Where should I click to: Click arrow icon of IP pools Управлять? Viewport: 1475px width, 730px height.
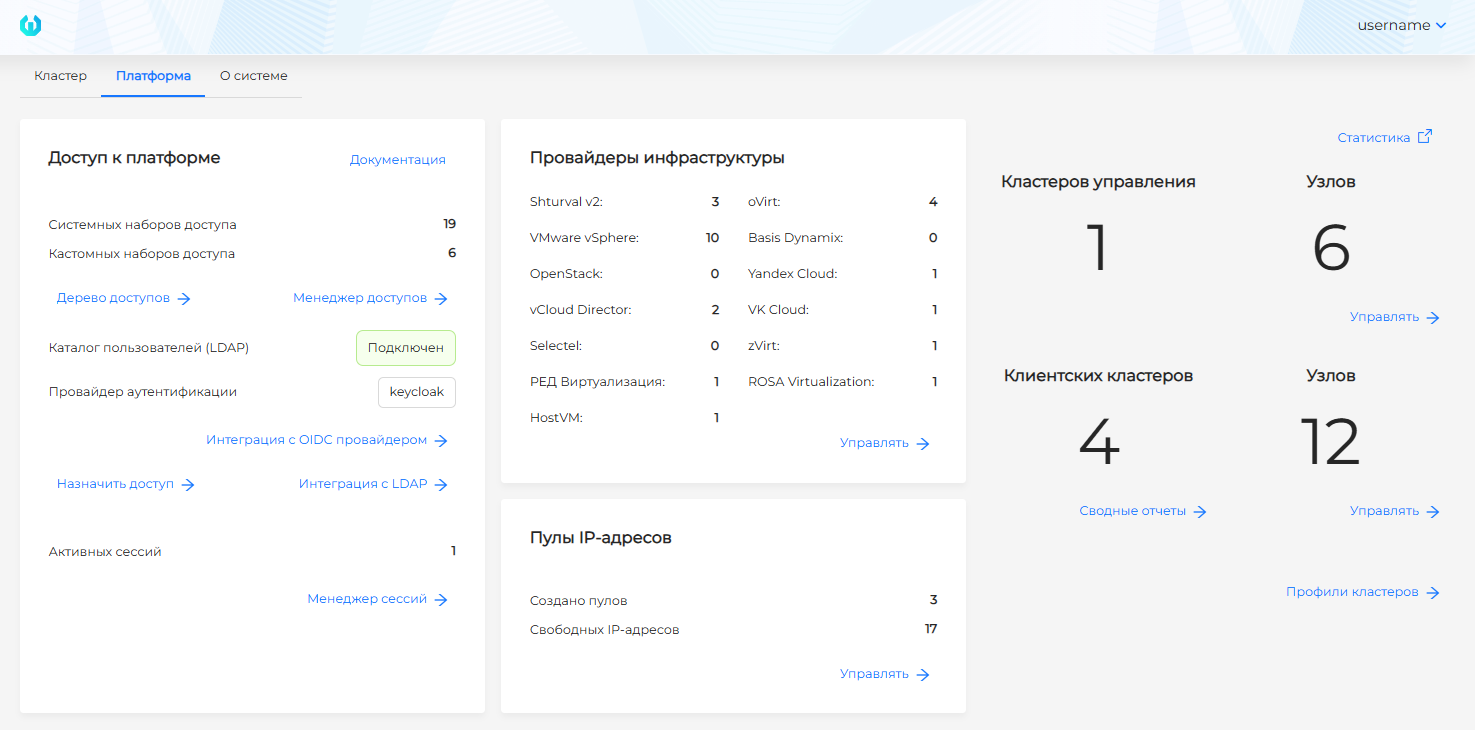click(923, 675)
